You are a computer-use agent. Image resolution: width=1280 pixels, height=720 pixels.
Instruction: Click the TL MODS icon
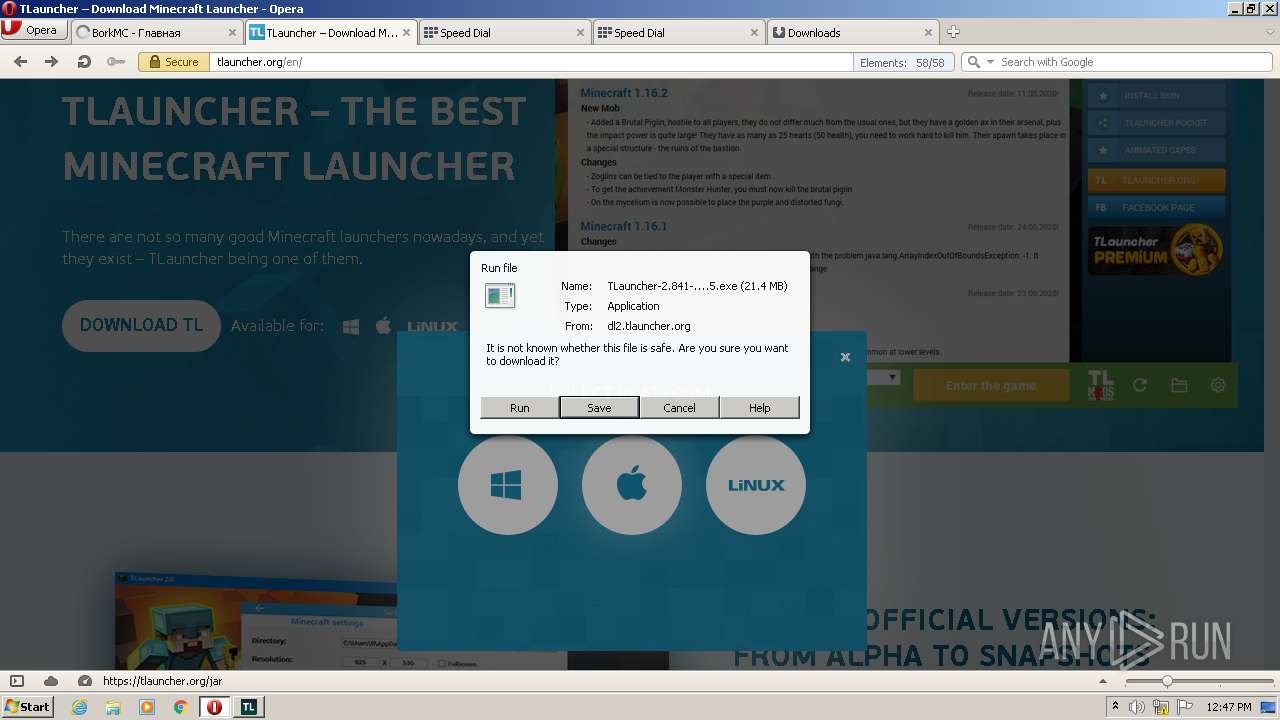1100,385
